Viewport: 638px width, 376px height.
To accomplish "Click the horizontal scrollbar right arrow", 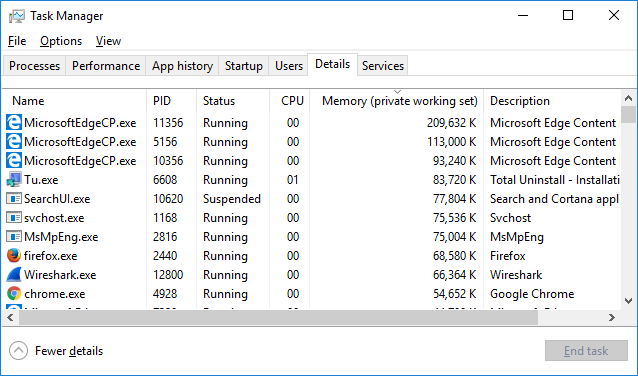I will 612,317.
